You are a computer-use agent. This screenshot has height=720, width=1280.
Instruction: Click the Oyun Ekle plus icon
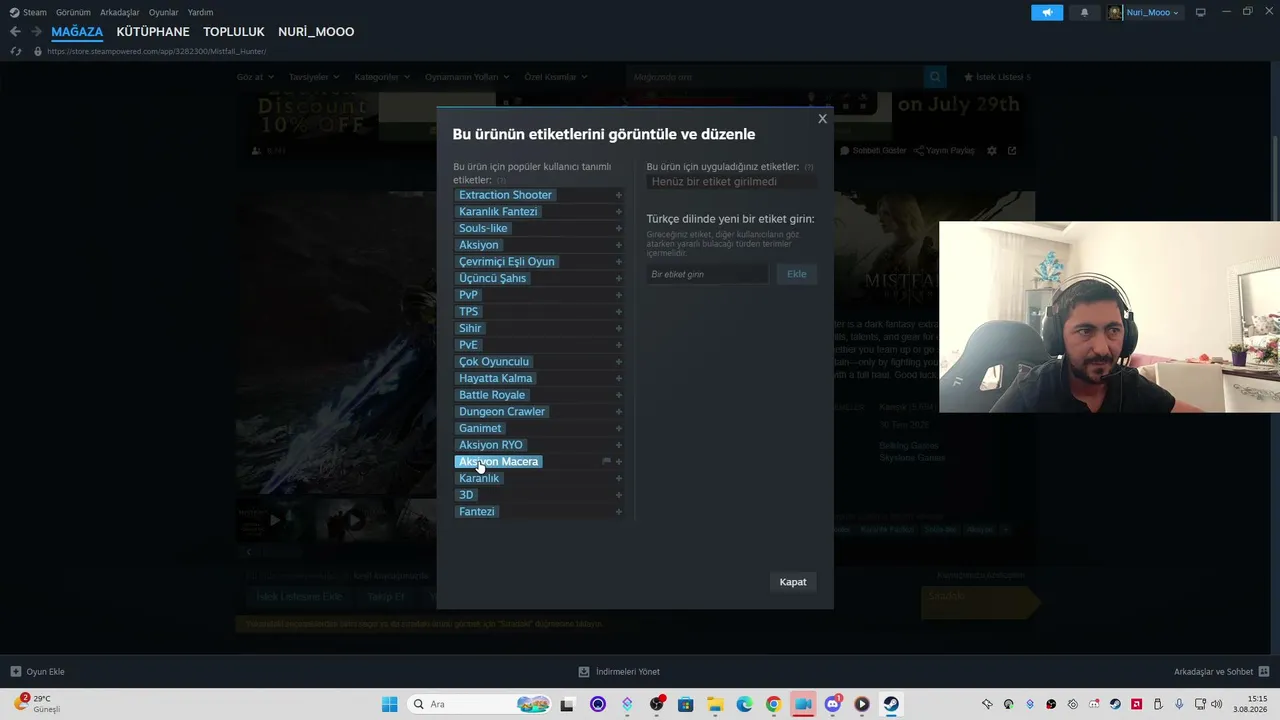tap(15, 672)
